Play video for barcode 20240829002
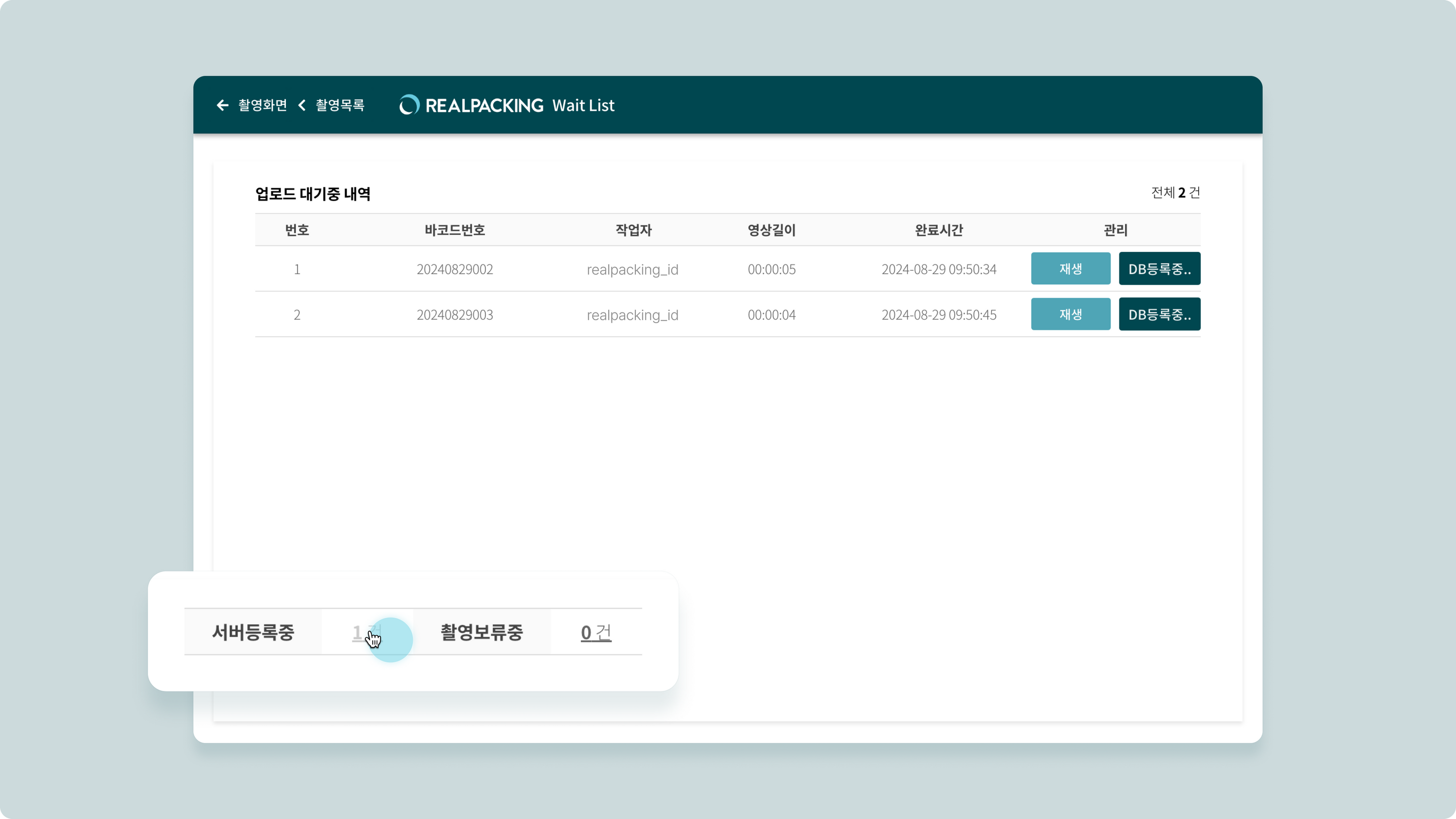This screenshot has width=1456, height=819. tap(1070, 268)
